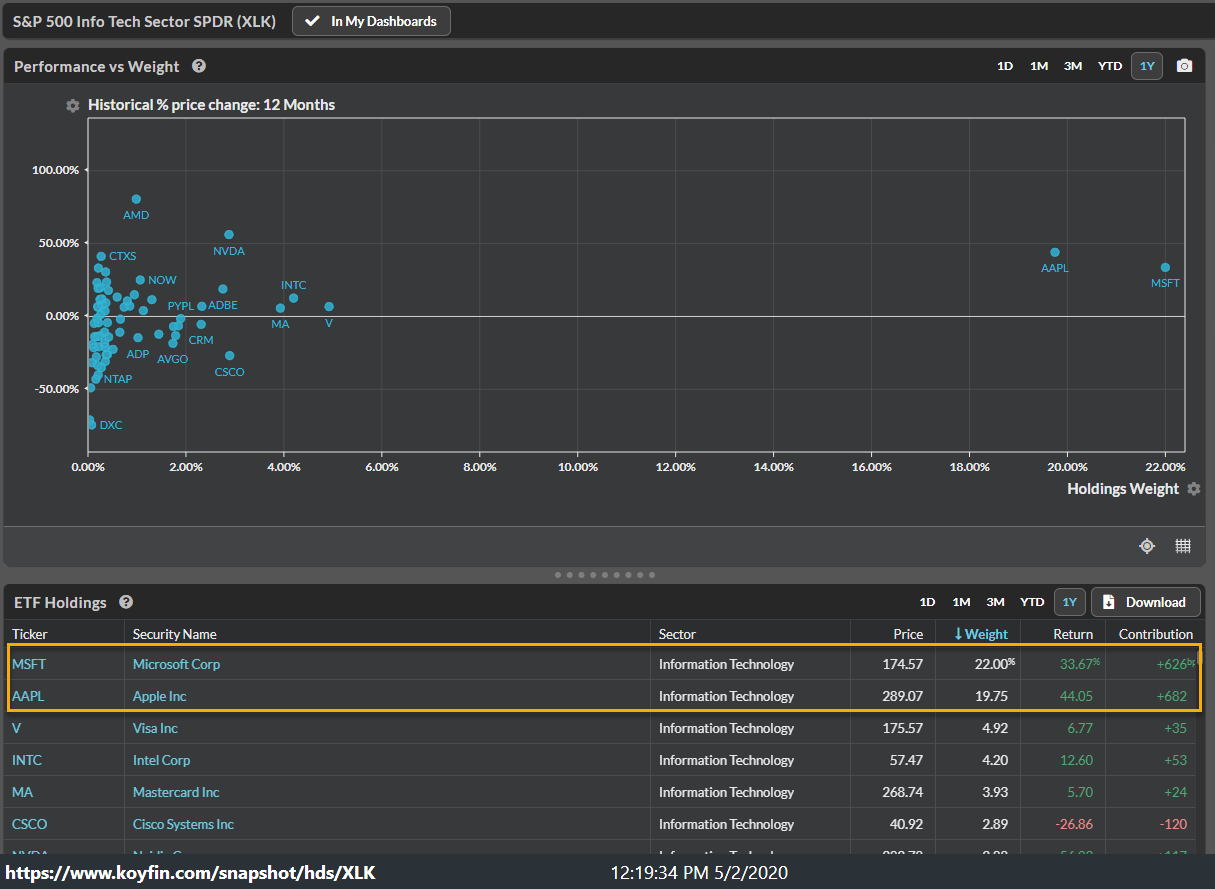Sort holdings by Return column
The width and height of the screenshot is (1215, 889).
[x=1073, y=634]
